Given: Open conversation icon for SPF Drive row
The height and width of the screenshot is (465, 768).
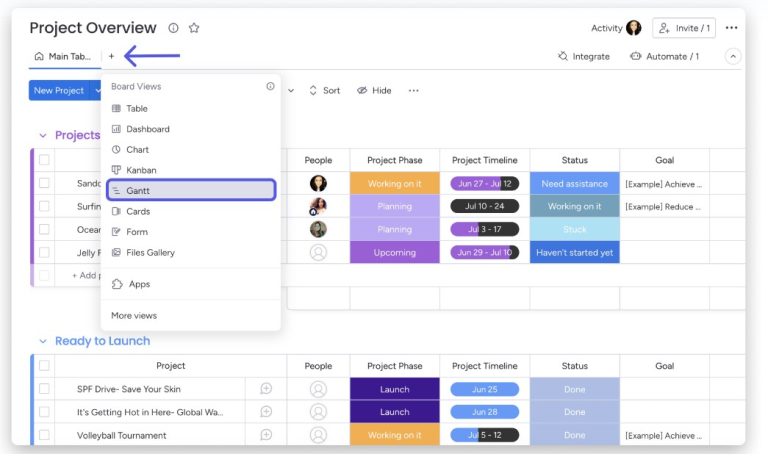Looking at the screenshot, I should point(266,389).
